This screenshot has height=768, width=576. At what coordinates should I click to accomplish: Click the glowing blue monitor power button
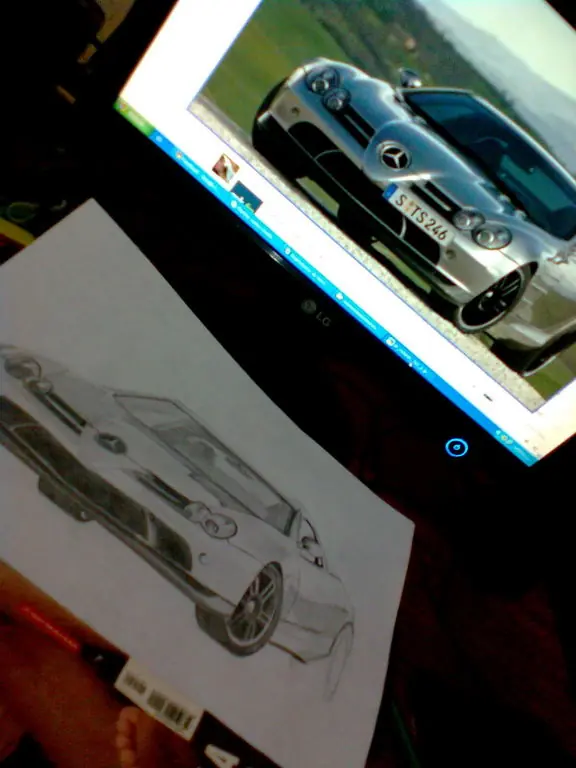(x=456, y=447)
